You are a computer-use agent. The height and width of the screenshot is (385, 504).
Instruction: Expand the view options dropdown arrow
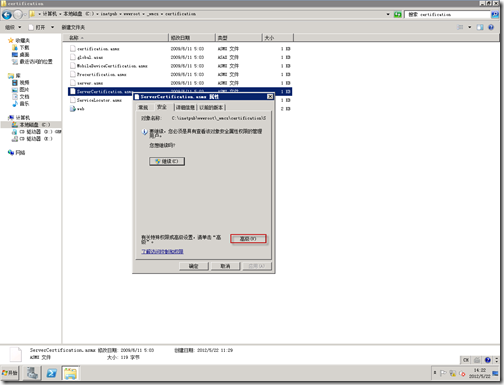tap(469, 27)
